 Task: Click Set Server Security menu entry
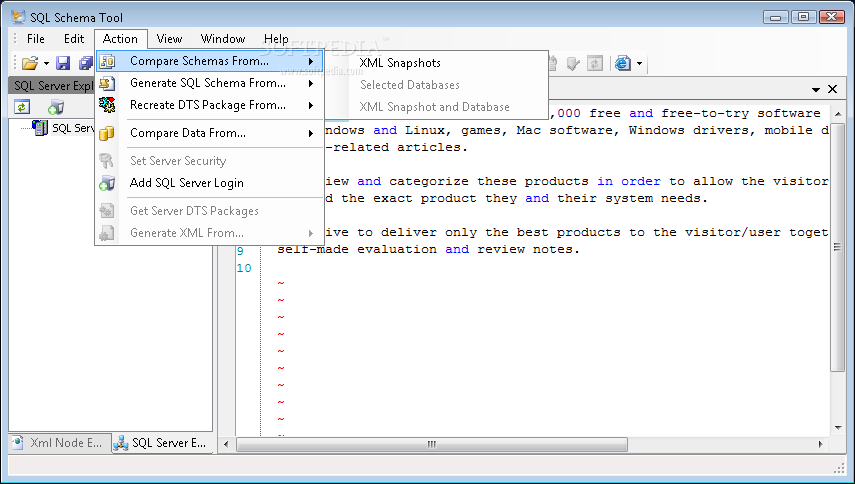(210, 161)
